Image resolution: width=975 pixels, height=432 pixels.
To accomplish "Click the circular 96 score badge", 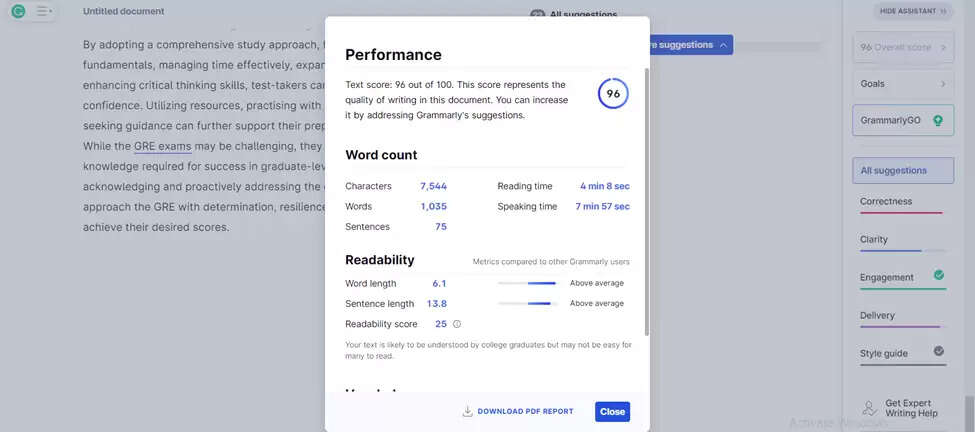I will [613, 93].
